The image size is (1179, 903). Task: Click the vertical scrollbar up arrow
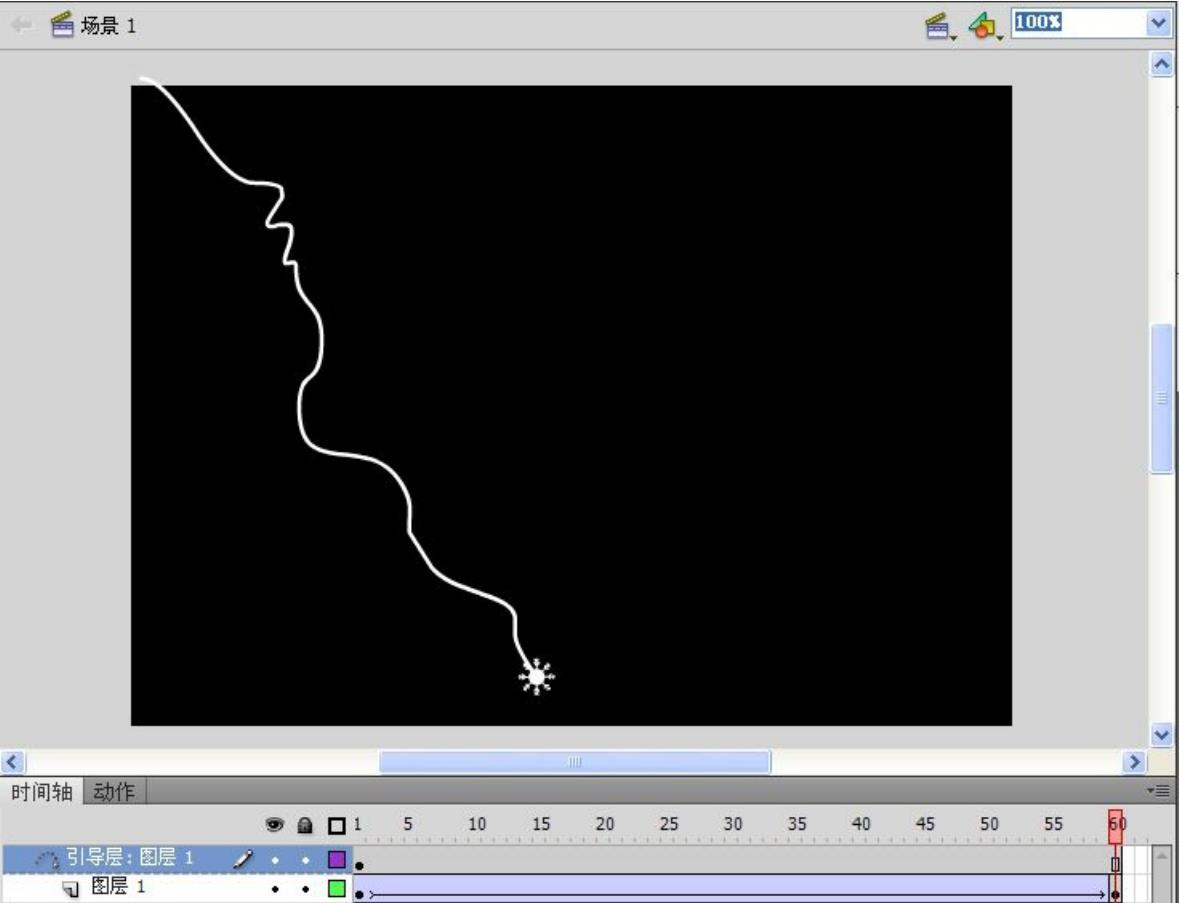point(1162,65)
